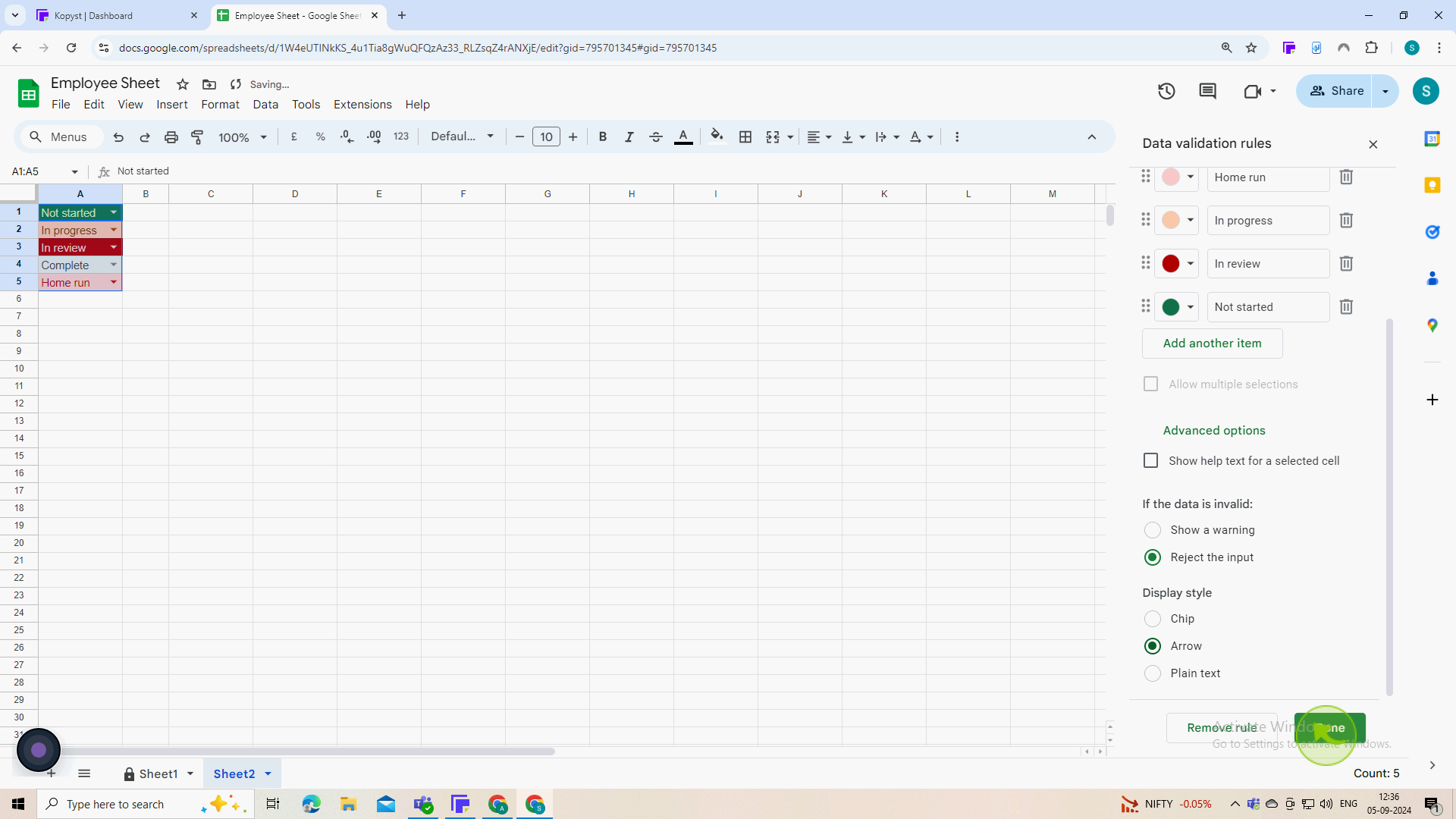The height and width of the screenshot is (819, 1456).
Task: Select Show a warning radio button
Action: pos(1152,530)
